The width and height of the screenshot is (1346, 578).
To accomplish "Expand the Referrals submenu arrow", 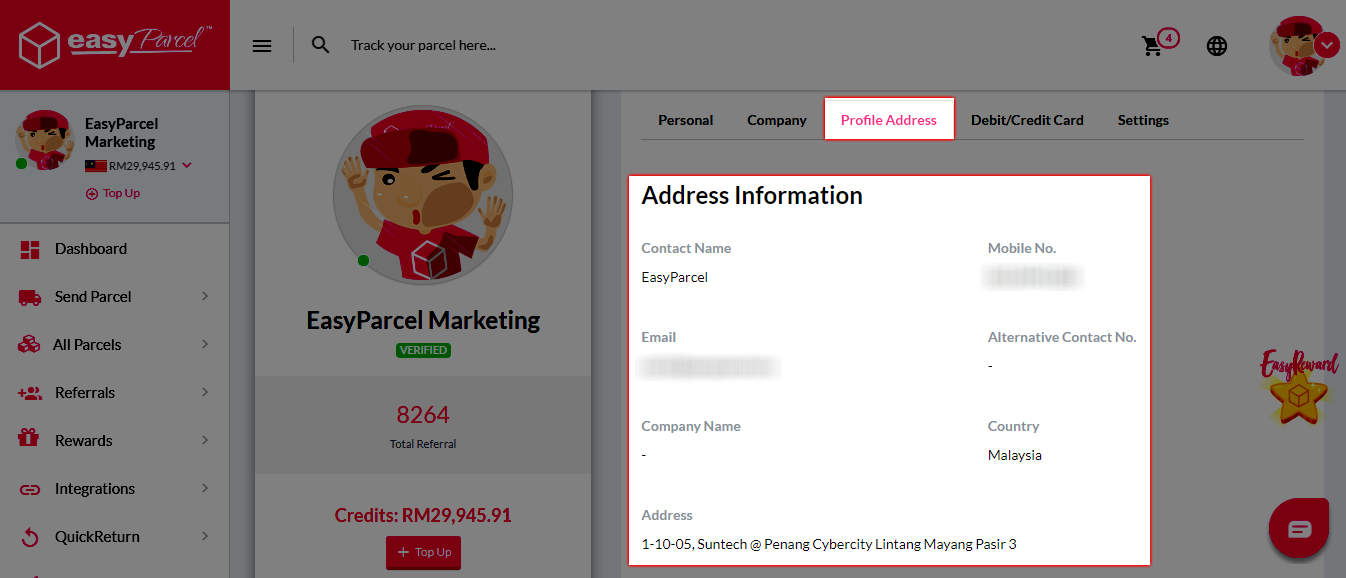I will click(205, 393).
